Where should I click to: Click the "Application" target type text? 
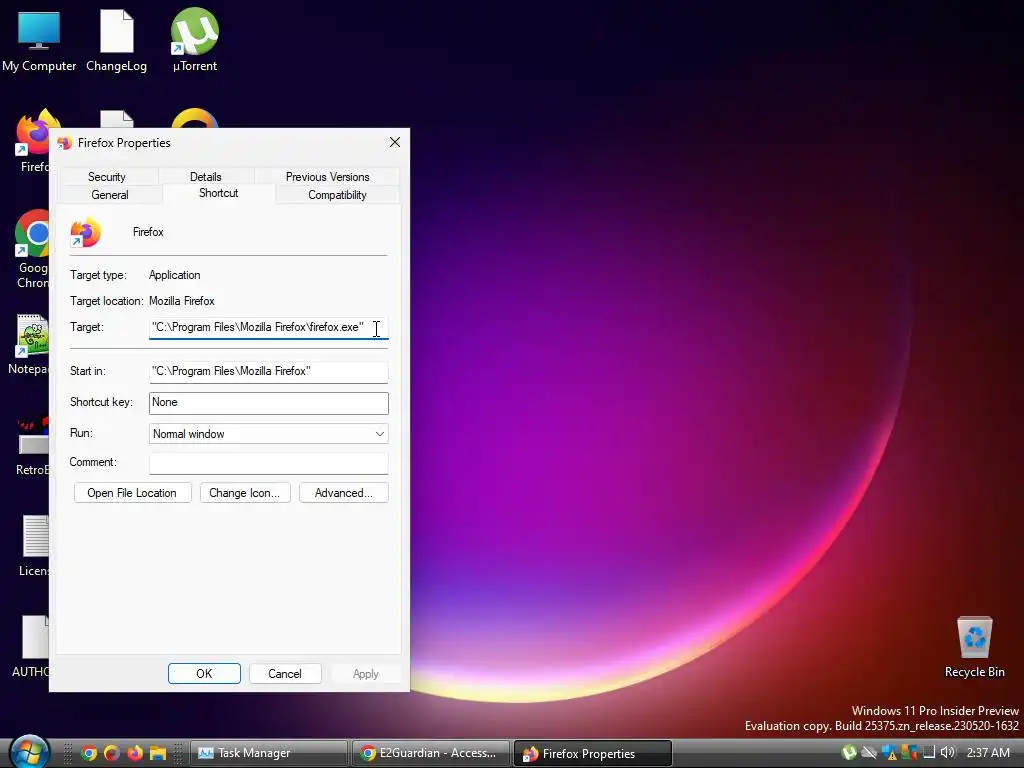coord(174,275)
